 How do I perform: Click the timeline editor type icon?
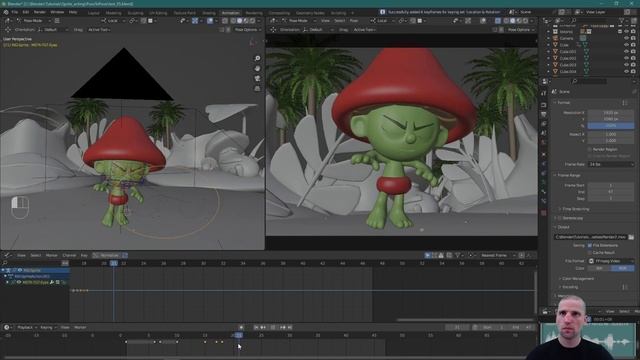tap(7, 327)
